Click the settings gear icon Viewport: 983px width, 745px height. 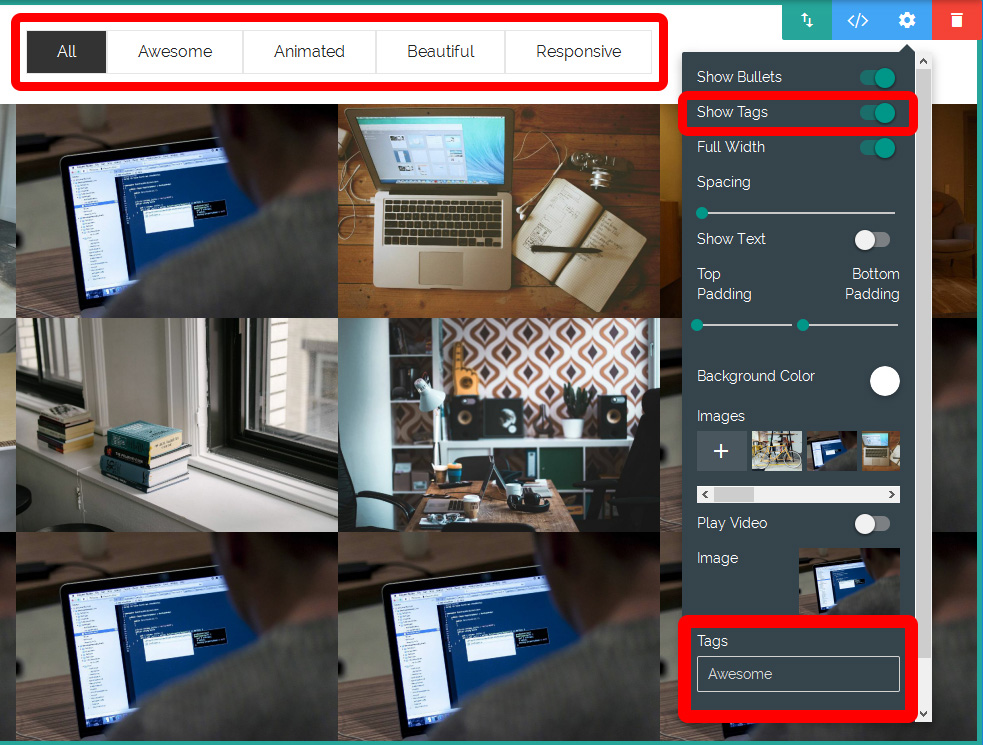click(x=907, y=20)
